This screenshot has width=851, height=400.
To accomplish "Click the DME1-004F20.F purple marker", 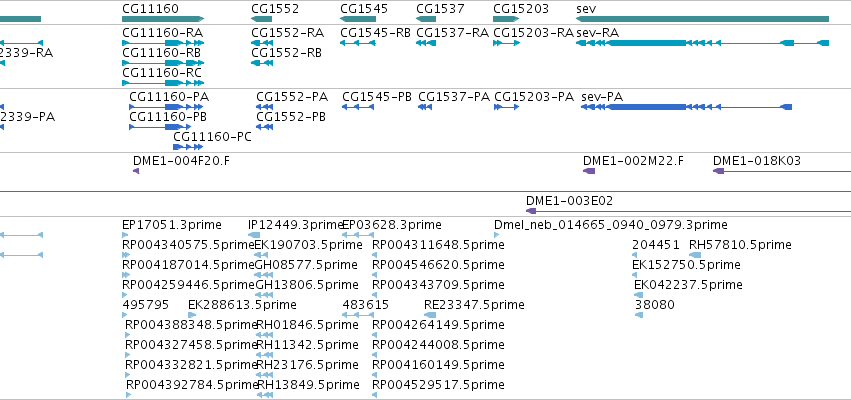I will point(136,171).
